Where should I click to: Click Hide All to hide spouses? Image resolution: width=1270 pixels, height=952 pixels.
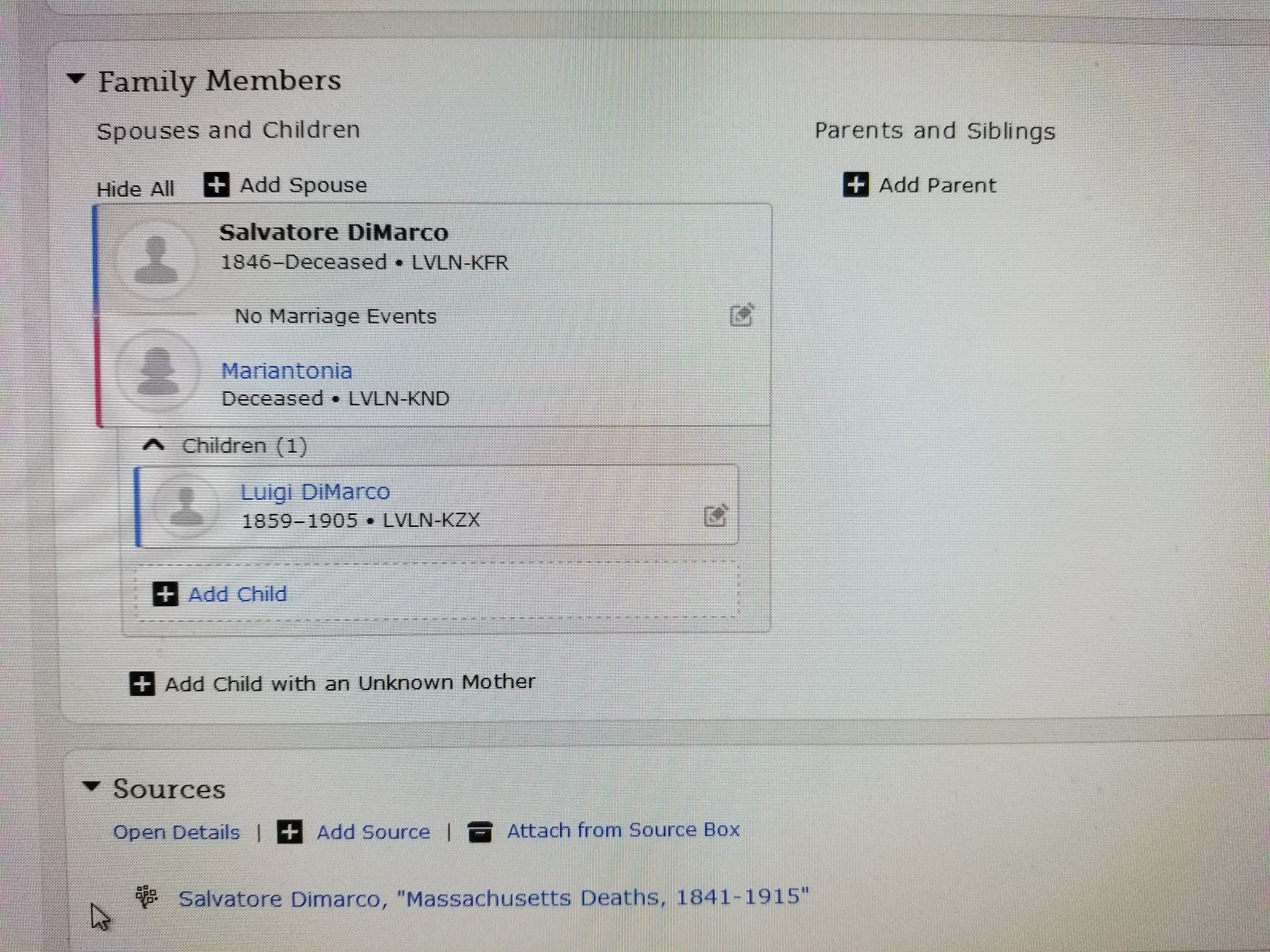click(x=135, y=189)
